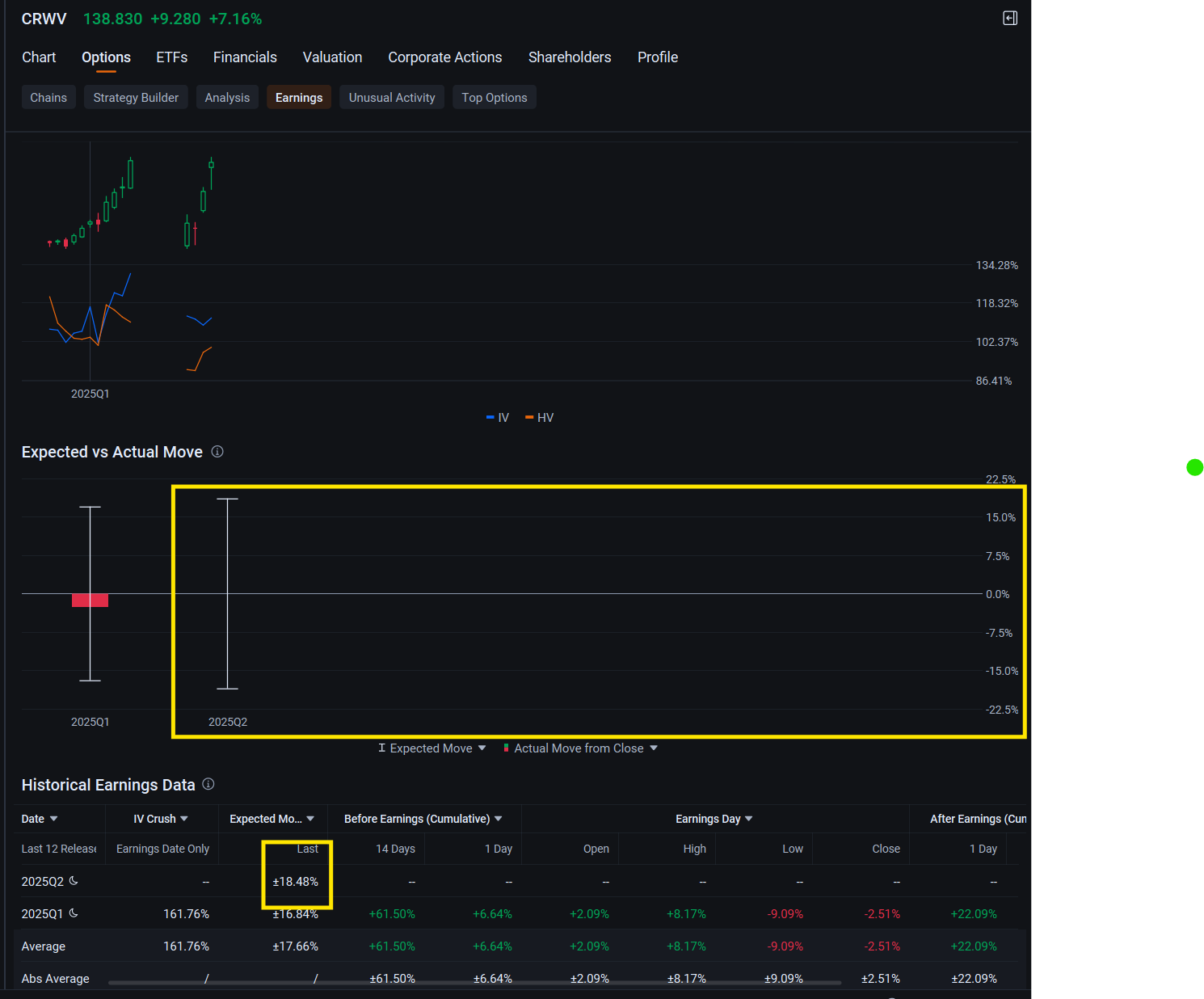Screen dimensions: 1204x999
Task: Expand the Actual Move from Close dropdown
Action: coord(654,748)
